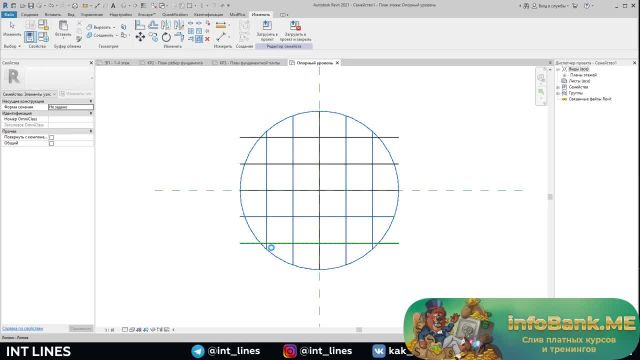Toggle the 'Повернуть с компонентом' checkbox
The height and width of the screenshot is (360, 640).
pyautogui.click(x=51, y=138)
